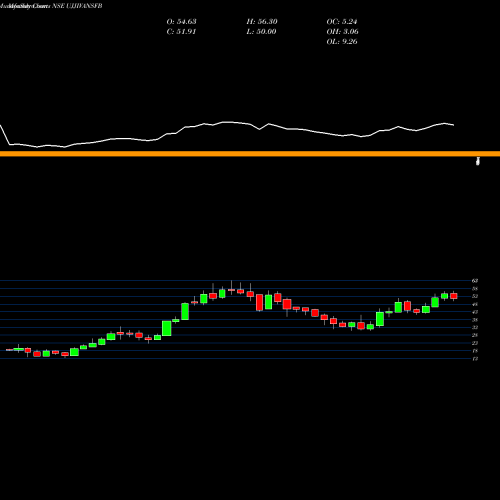Click the 52 price axis label
This screenshot has height=500, width=500.
pyautogui.click(x=475, y=296)
